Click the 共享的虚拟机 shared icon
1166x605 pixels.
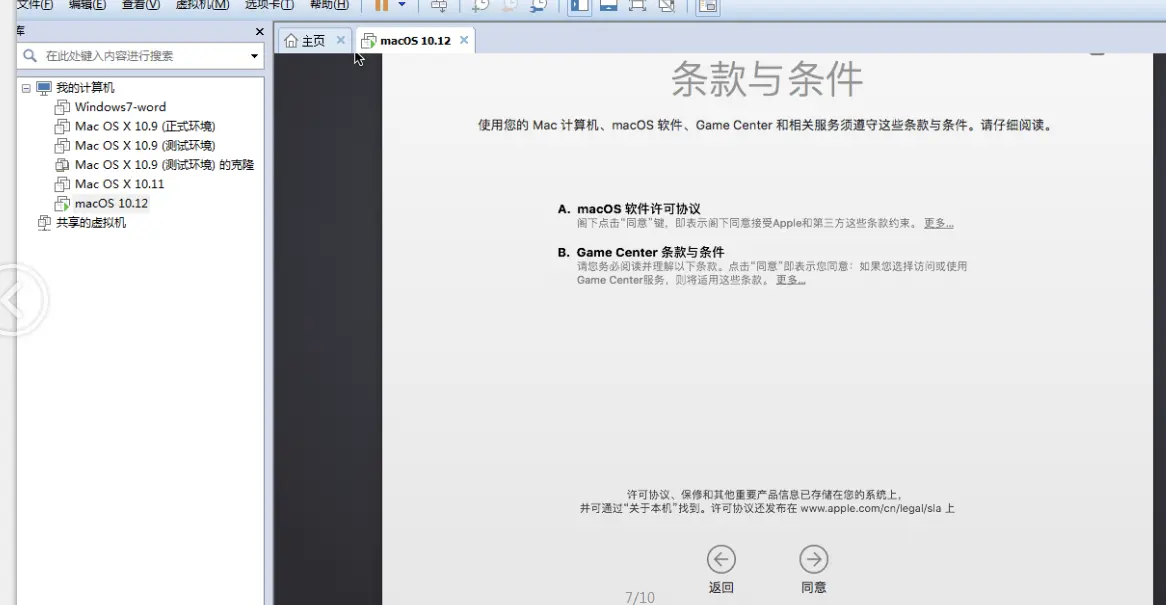tap(44, 223)
